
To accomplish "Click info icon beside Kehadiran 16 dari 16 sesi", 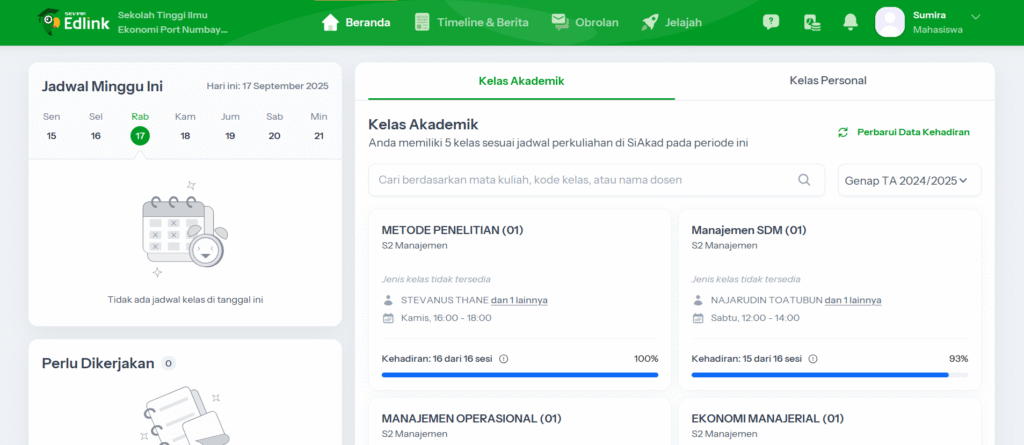I will [503, 359].
